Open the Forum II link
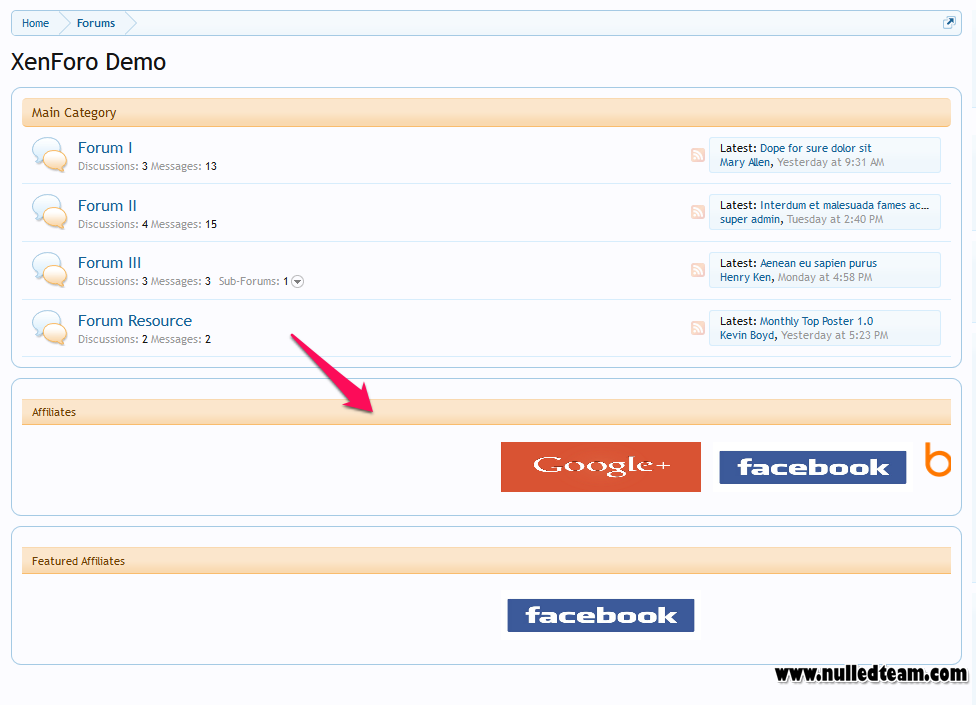Viewport: 976px width, 705px height. coord(107,205)
